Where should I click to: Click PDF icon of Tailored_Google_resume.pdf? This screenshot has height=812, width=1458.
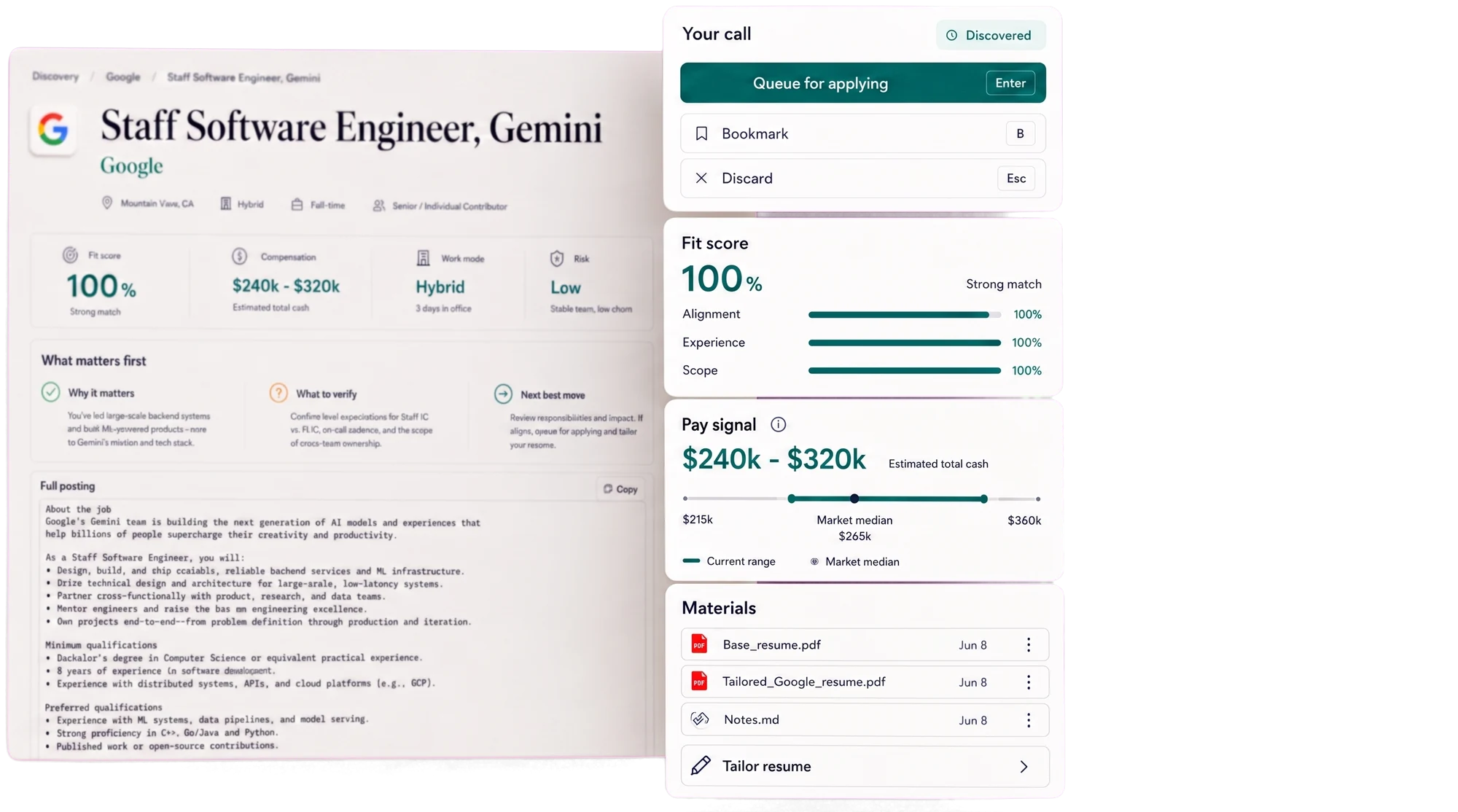point(699,682)
